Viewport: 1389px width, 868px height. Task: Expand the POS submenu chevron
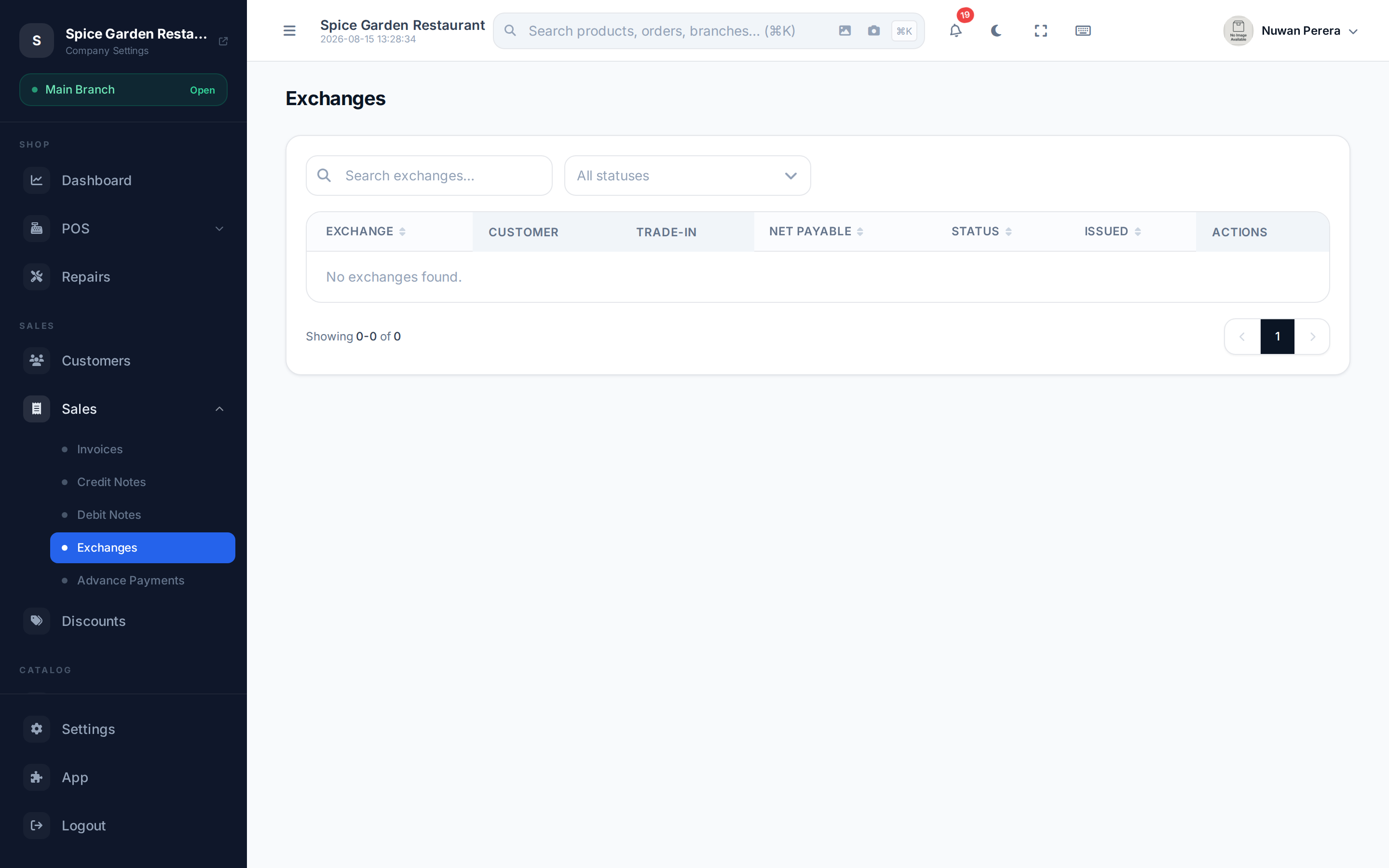219,229
